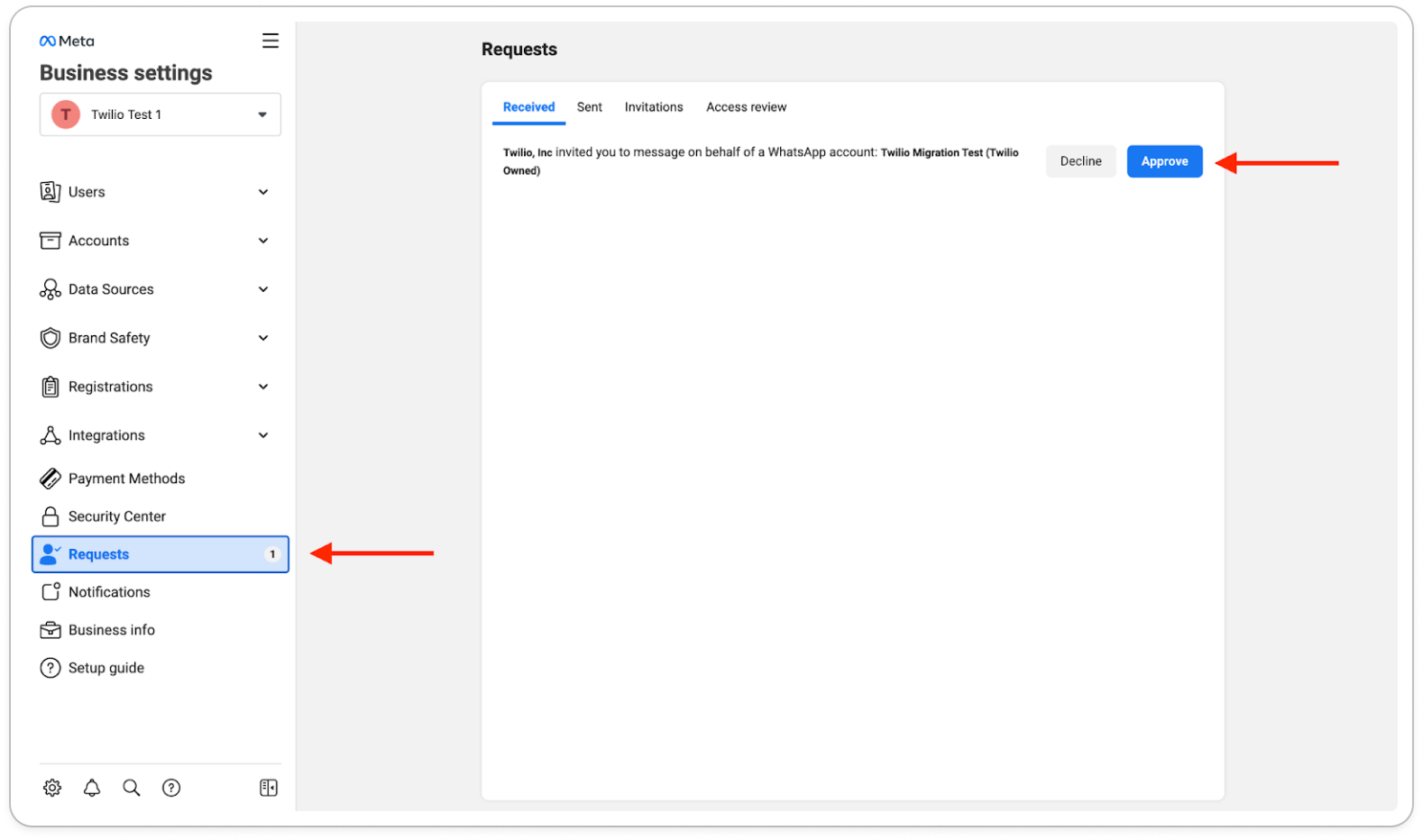The height and width of the screenshot is (840, 1423).
Task: Open the hamburger menu icon
Action: 271,41
